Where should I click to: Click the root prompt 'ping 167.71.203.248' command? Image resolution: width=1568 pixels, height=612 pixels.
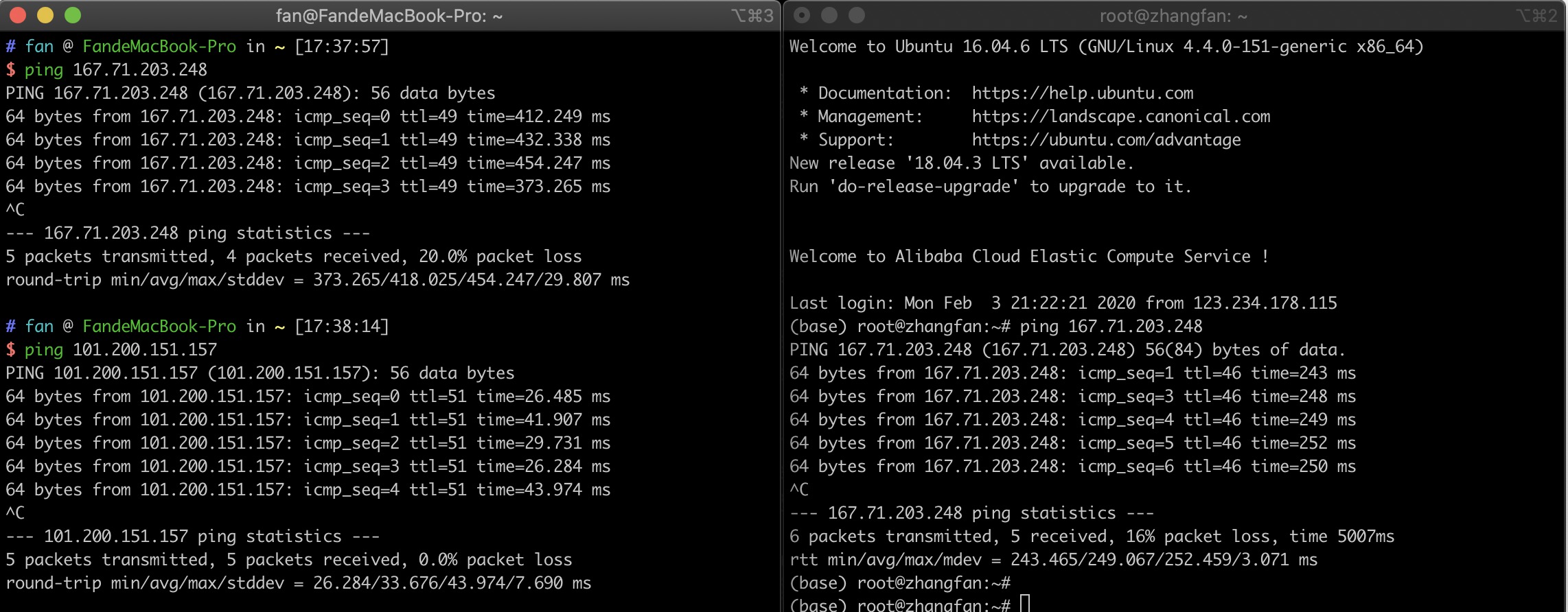pos(1111,326)
